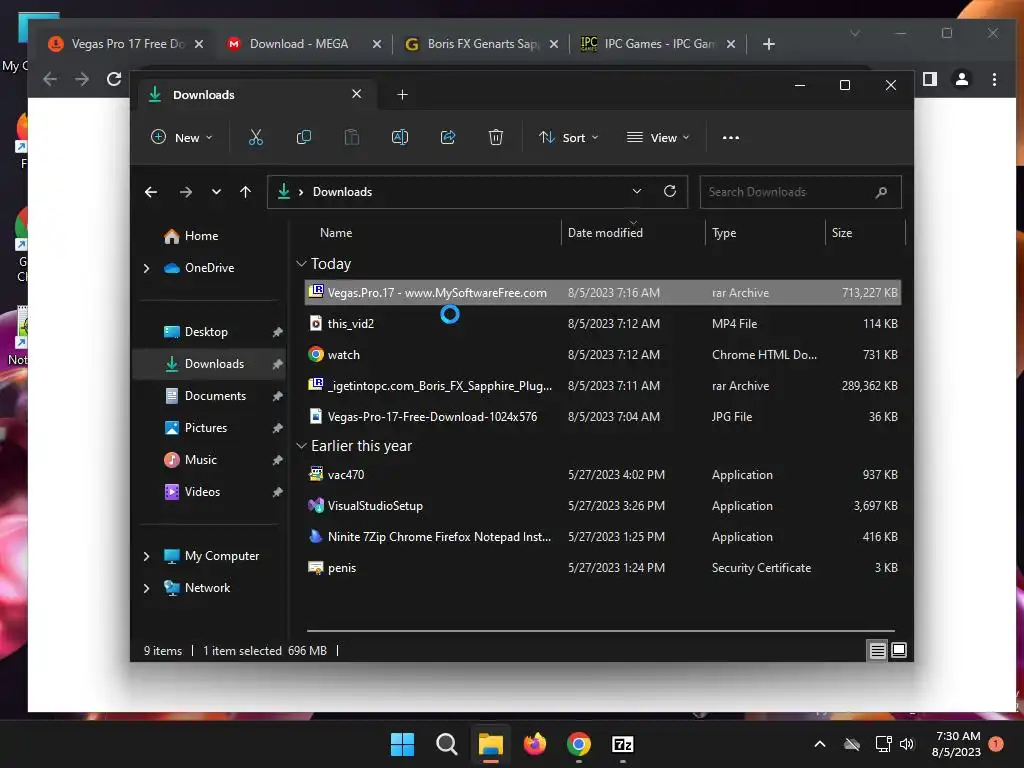Sort by Type column header
Image resolution: width=1024 pixels, height=768 pixels.
tap(724, 233)
